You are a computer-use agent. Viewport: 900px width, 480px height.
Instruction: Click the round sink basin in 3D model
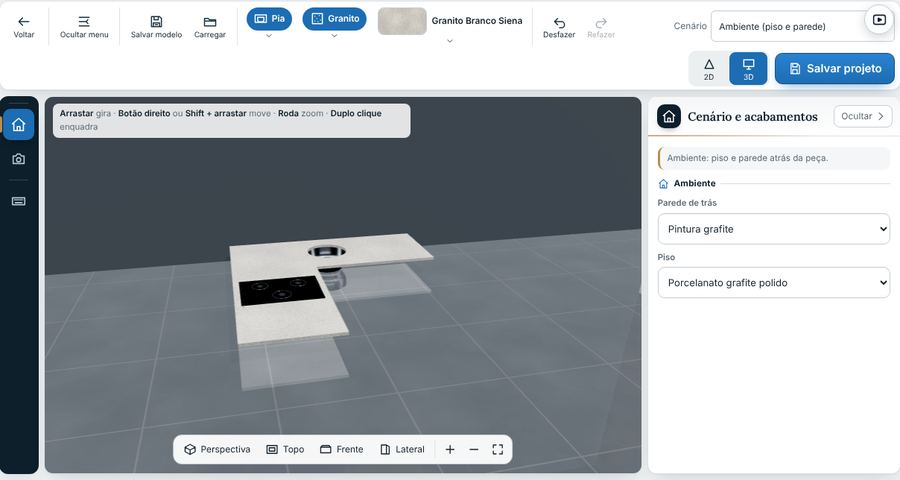327,251
